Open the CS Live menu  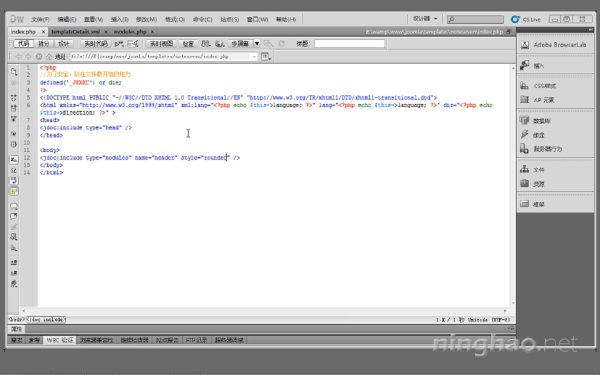click(526, 19)
